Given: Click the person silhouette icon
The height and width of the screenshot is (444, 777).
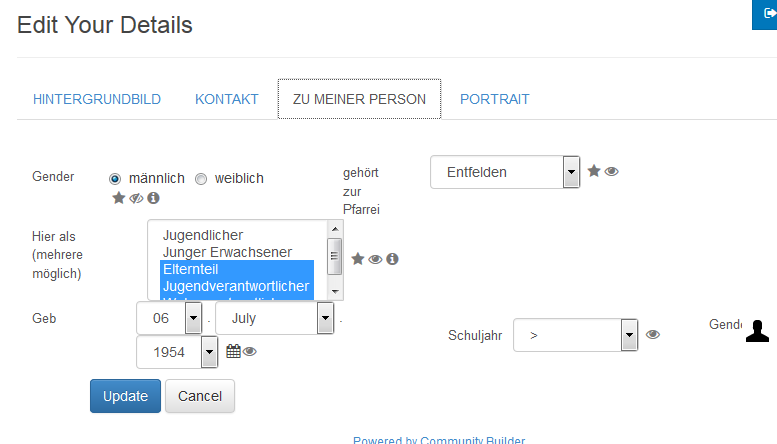Looking at the screenshot, I should click(x=757, y=331).
